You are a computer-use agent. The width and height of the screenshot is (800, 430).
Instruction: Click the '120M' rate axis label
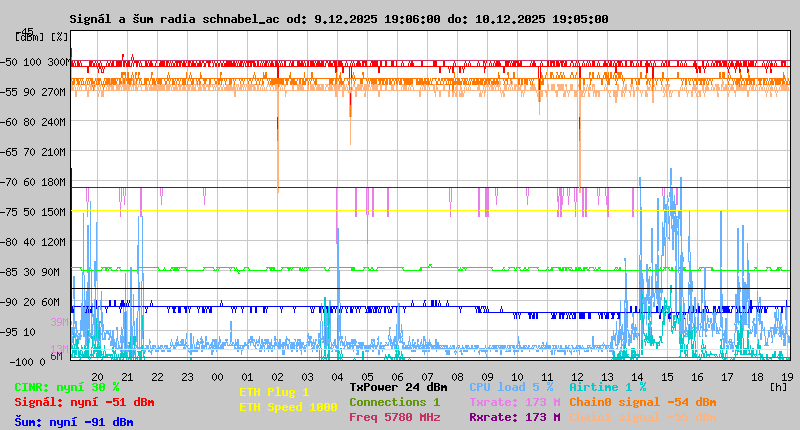click(55, 242)
